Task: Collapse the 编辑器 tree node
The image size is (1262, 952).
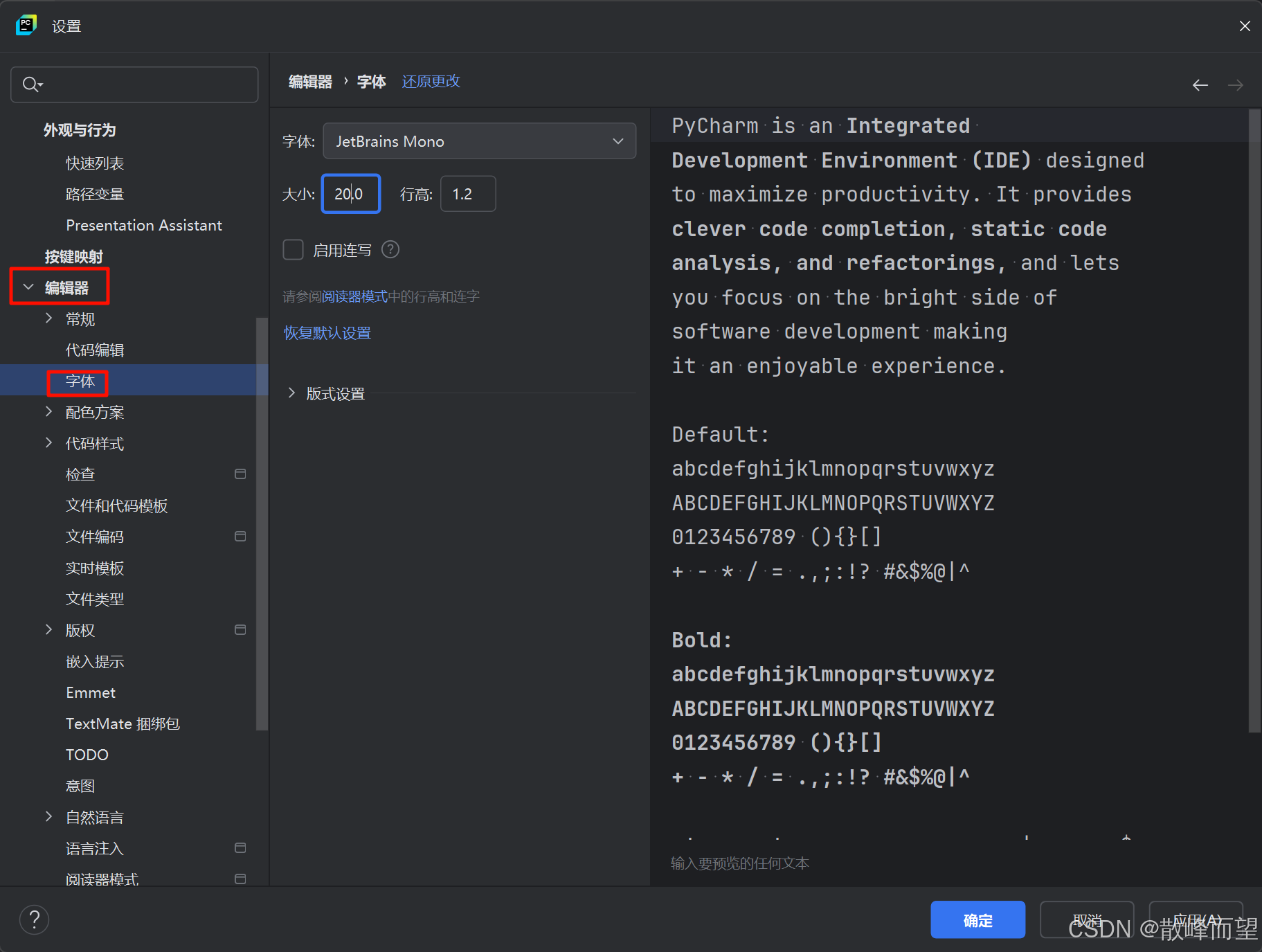Action: (x=28, y=287)
